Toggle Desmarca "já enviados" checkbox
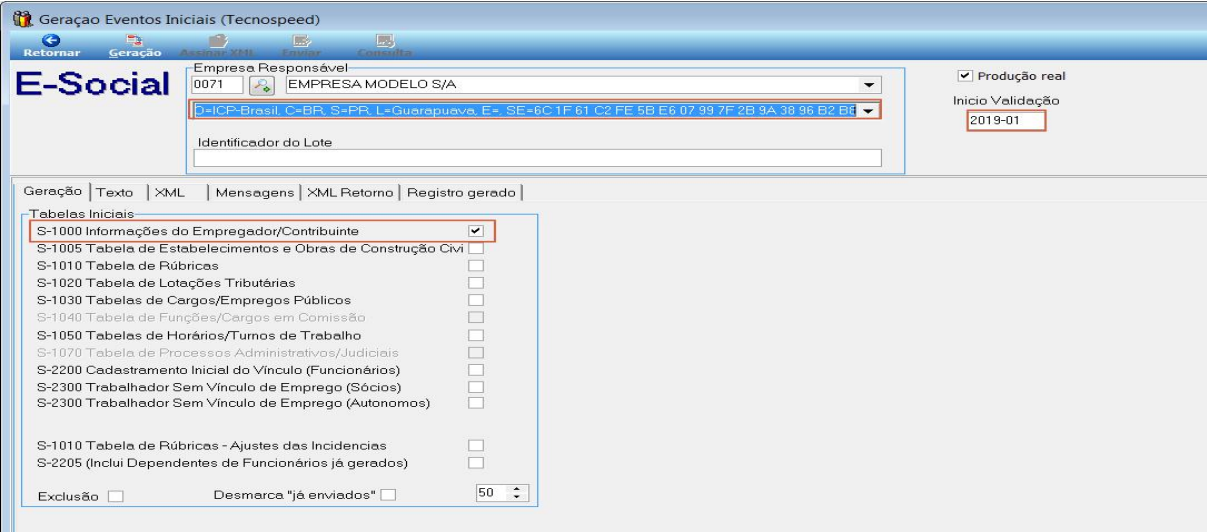The width and height of the screenshot is (1207, 532). pyautogui.click(x=388, y=494)
